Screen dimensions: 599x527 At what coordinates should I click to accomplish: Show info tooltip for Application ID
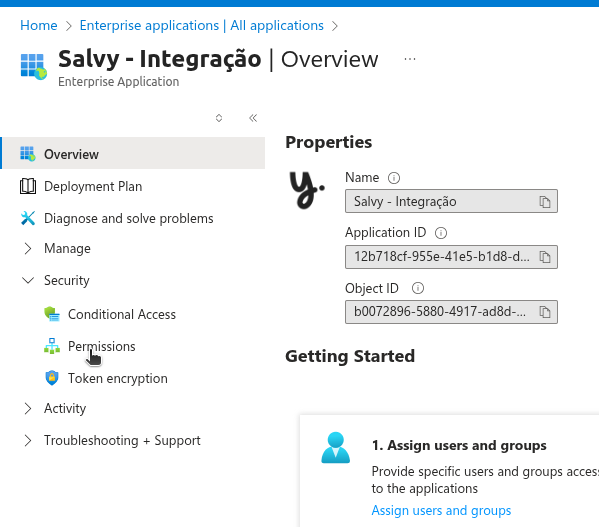click(x=440, y=233)
